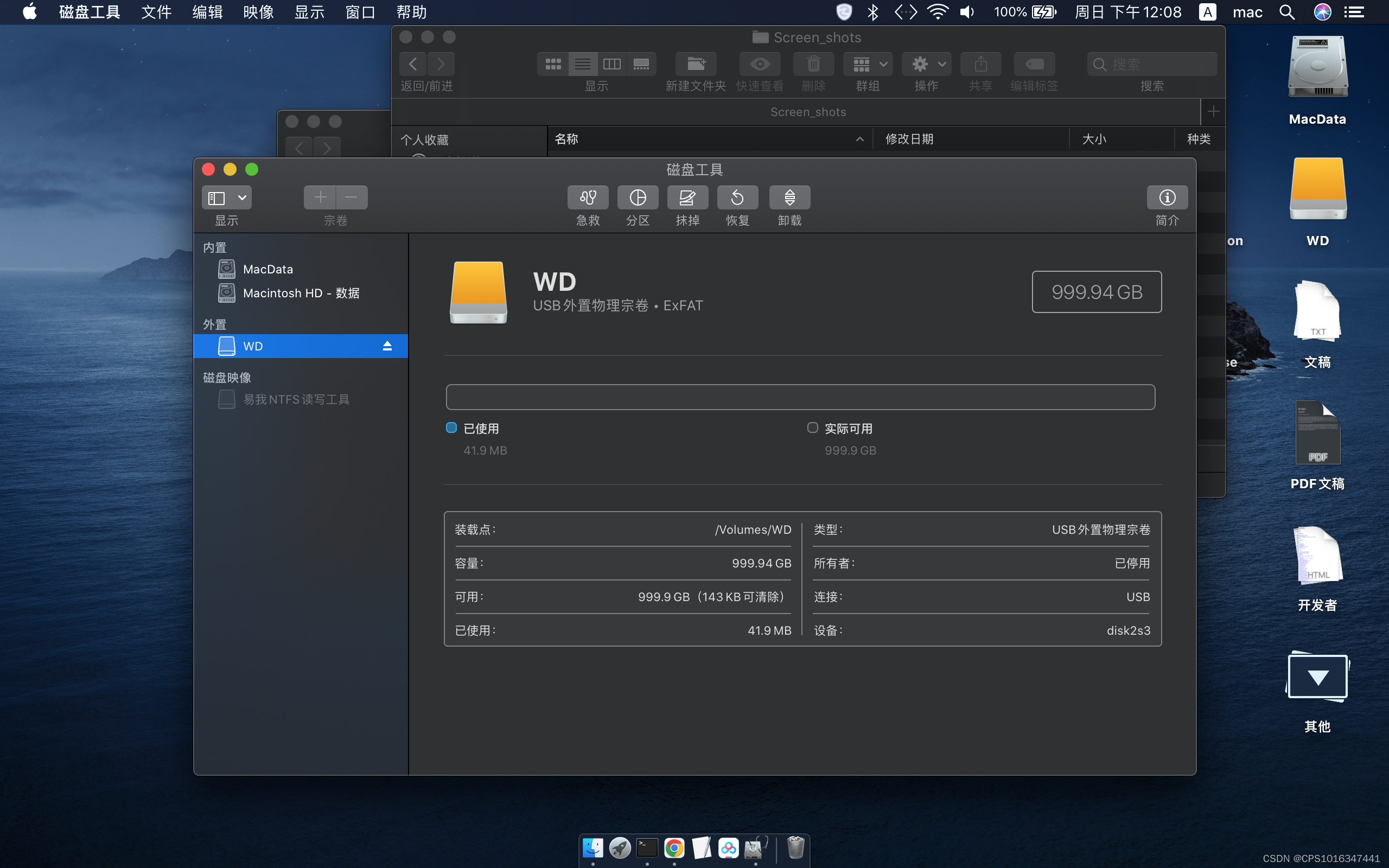Click the 实际可用 legend indicator

[812, 427]
